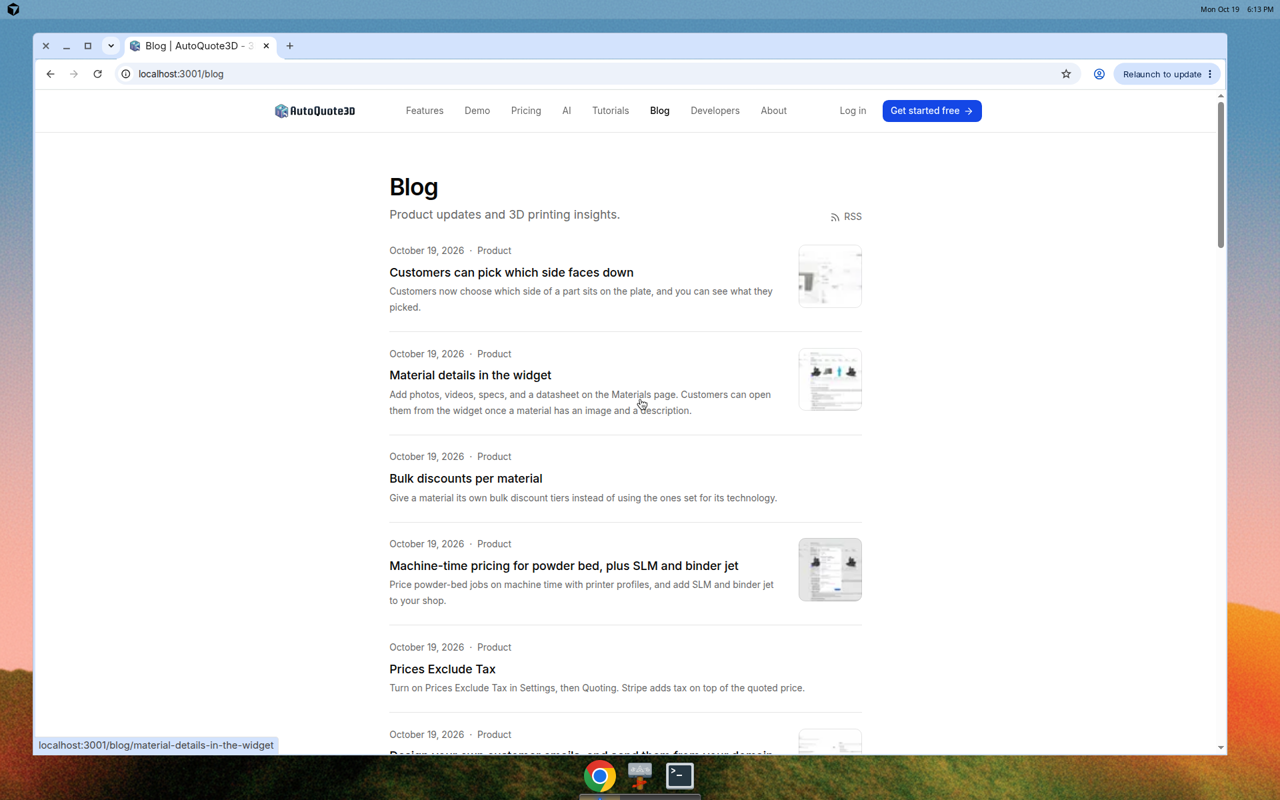
Task: Click Relaunch to update button
Action: [1167, 74]
